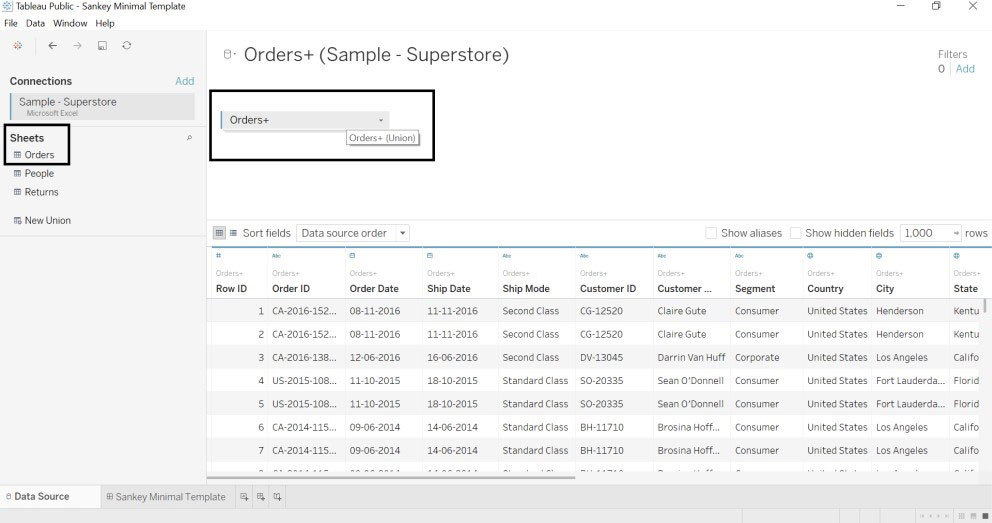Click the number type icon above Row ID

(218, 255)
